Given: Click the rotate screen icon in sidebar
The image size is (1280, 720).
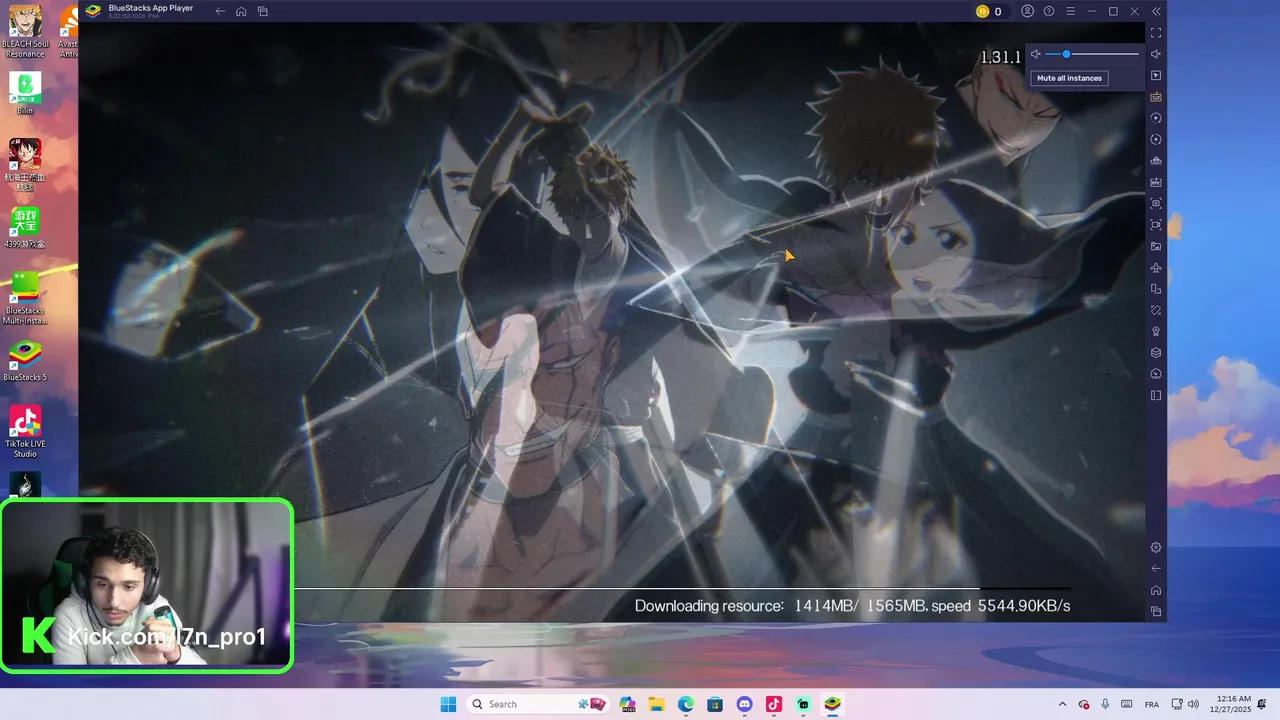Looking at the screenshot, I should [1156, 310].
